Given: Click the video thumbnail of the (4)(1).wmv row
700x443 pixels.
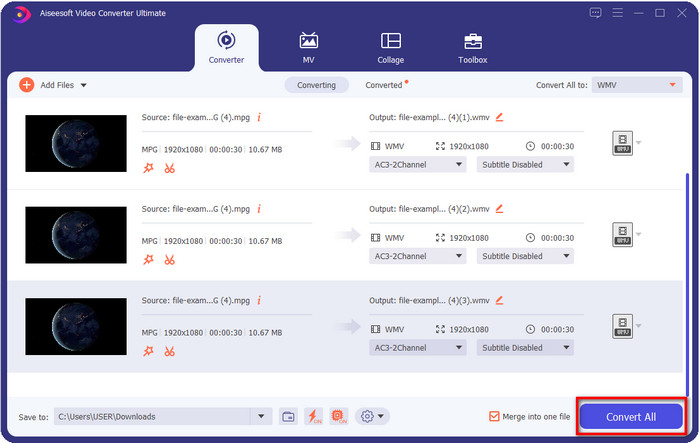Looking at the screenshot, I should click(x=76, y=143).
